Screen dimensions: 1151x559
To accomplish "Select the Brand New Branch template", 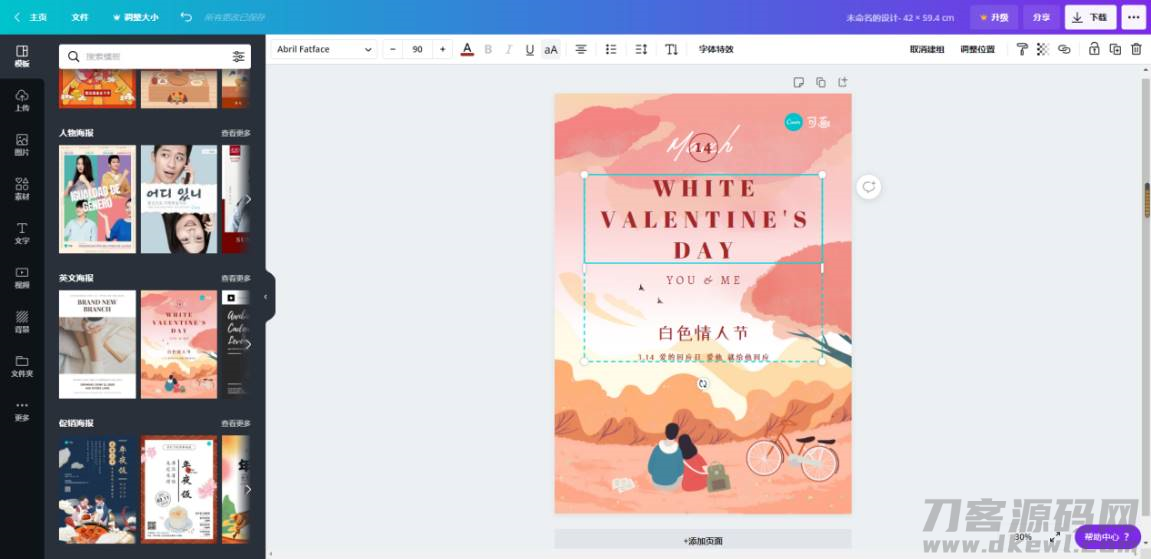I will click(x=98, y=344).
